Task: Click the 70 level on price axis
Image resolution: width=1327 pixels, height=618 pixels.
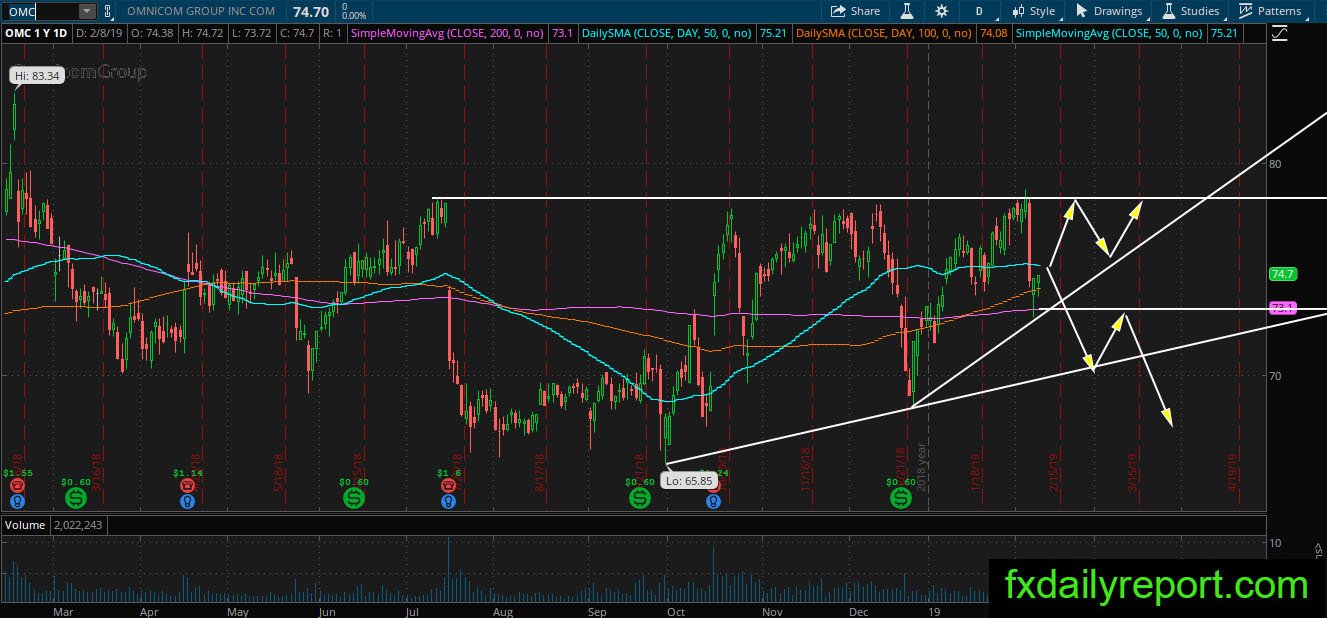Action: coord(1275,375)
